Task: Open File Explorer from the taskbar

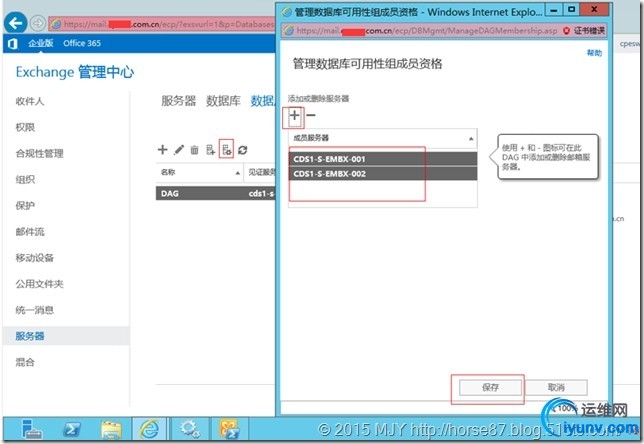Action: (x=111, y=430)
